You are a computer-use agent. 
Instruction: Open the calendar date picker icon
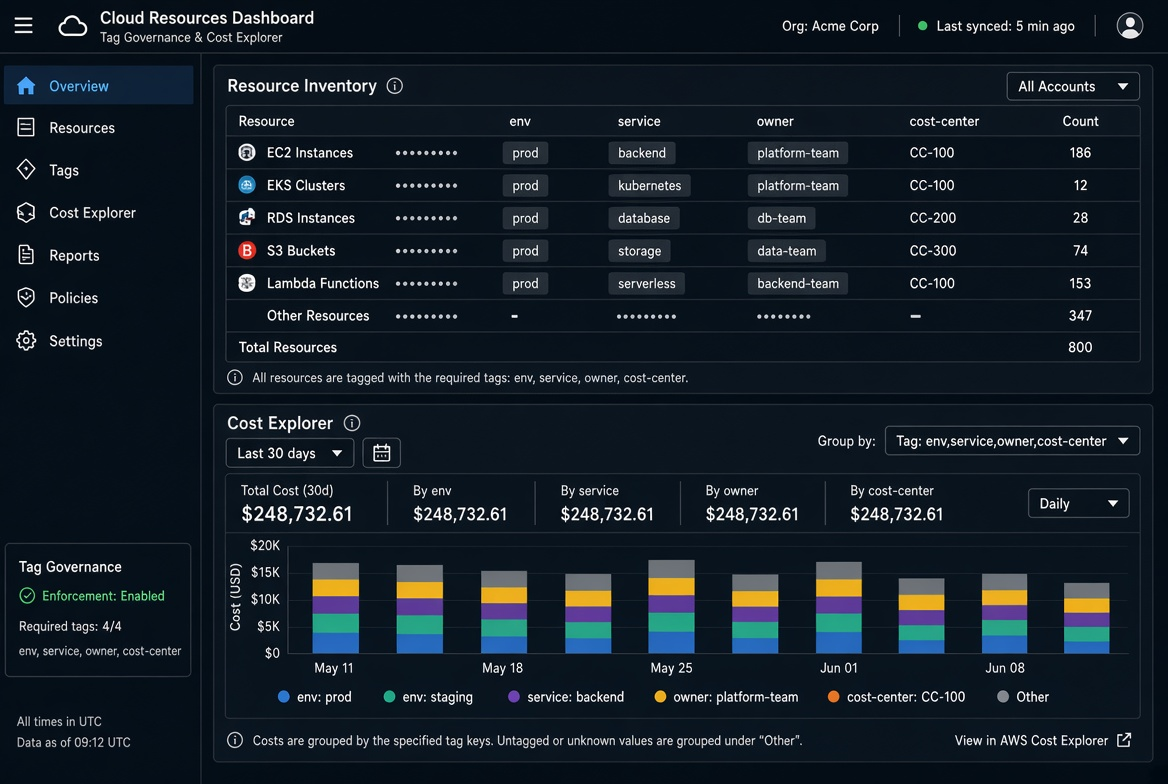coord(381,453)
